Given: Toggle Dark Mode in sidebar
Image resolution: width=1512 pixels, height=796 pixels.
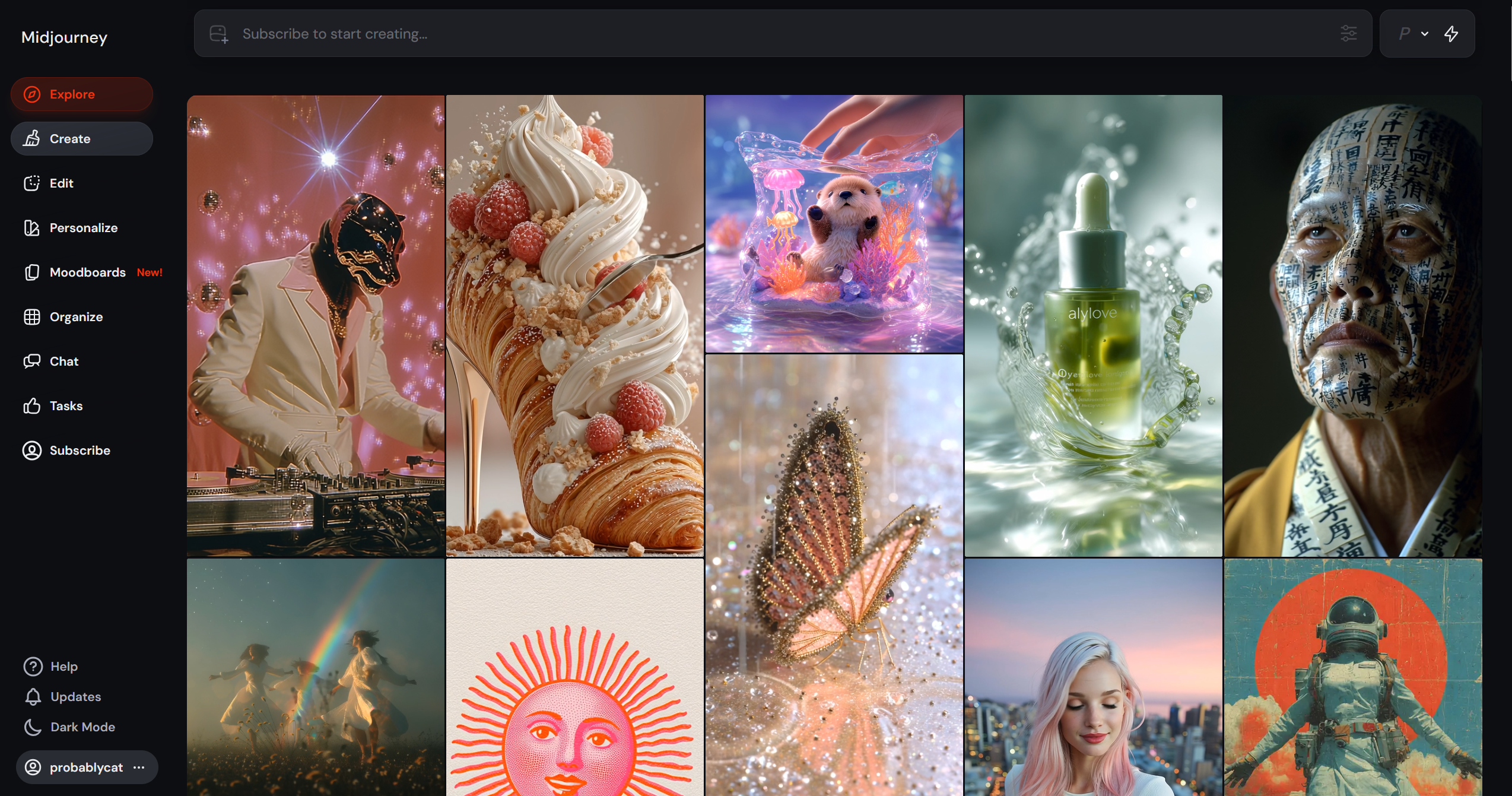Looking at the screenshot, I should (82, 727).
